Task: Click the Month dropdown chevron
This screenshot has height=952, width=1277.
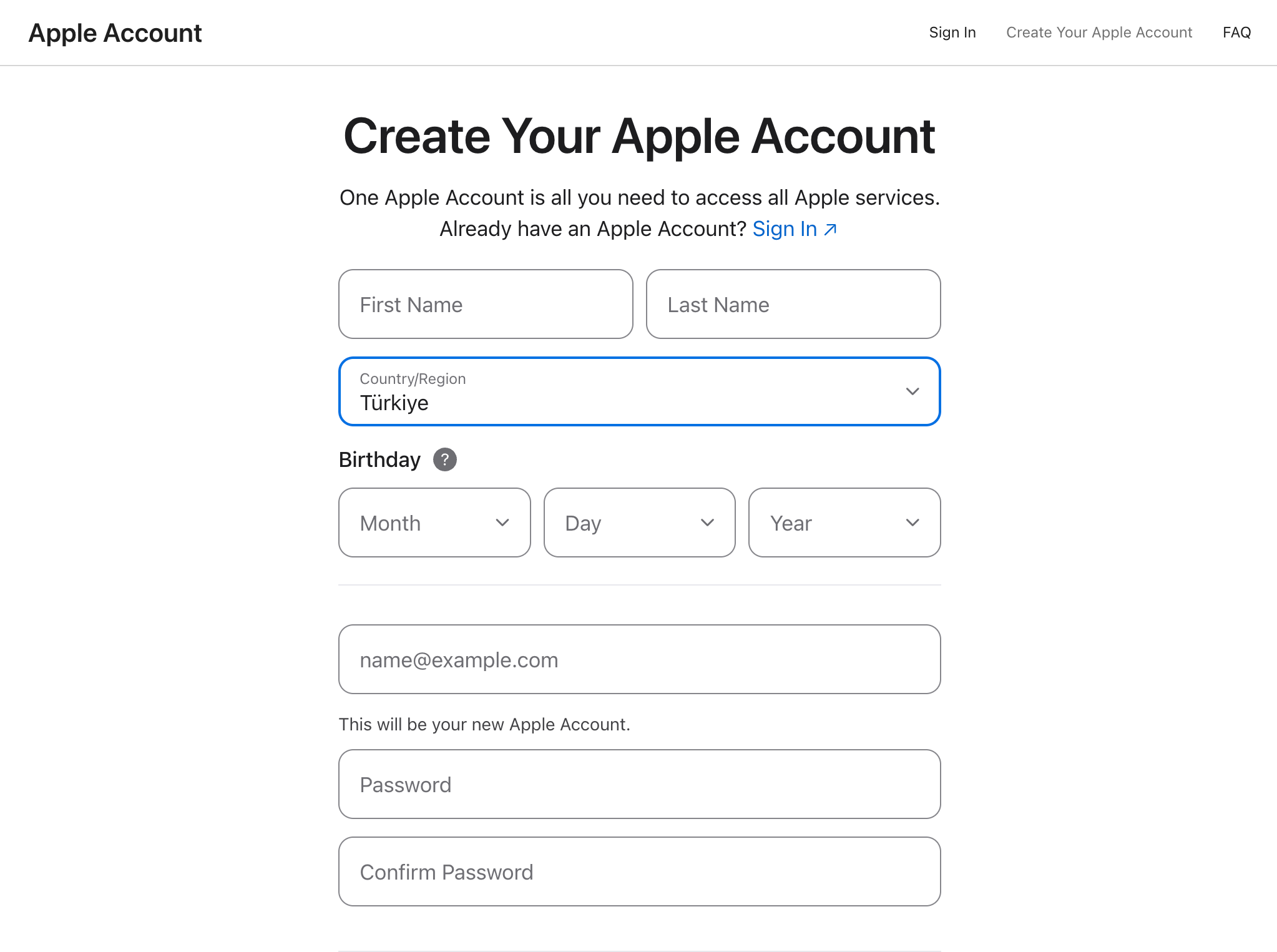Action: (x=502, y=523)
